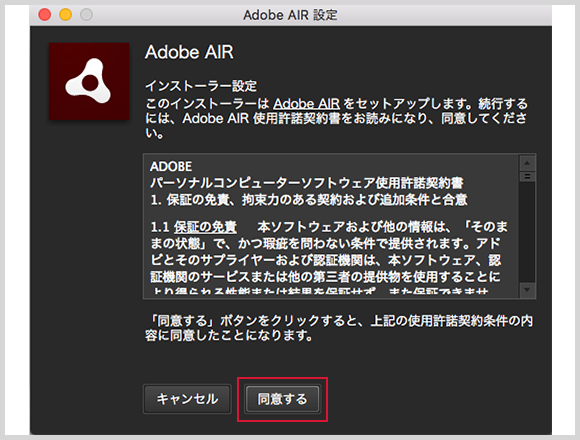Click the empty license scrollbar track

[527, 232]
